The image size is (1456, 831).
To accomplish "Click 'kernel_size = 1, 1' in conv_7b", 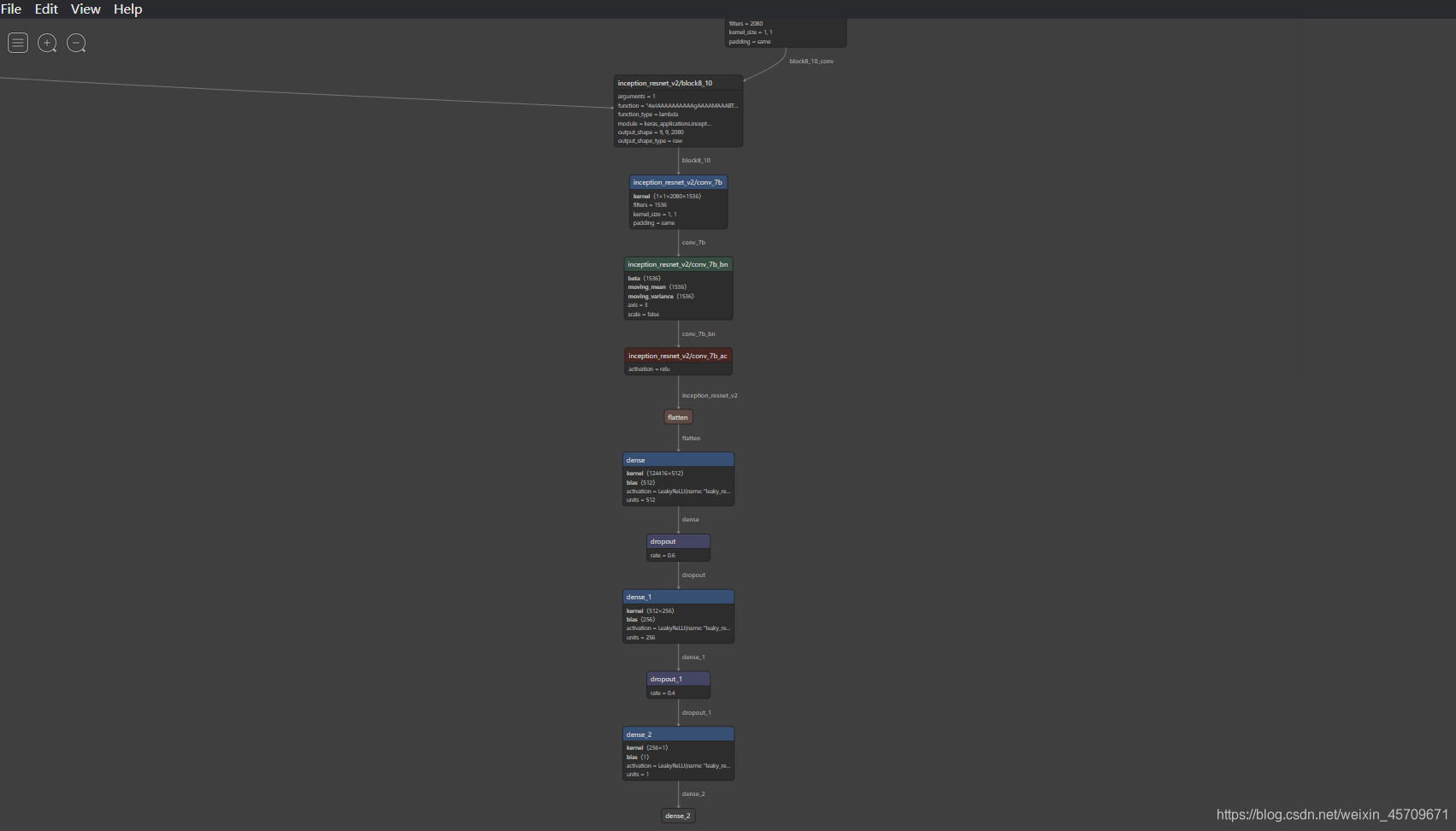I will click(655, 215).
